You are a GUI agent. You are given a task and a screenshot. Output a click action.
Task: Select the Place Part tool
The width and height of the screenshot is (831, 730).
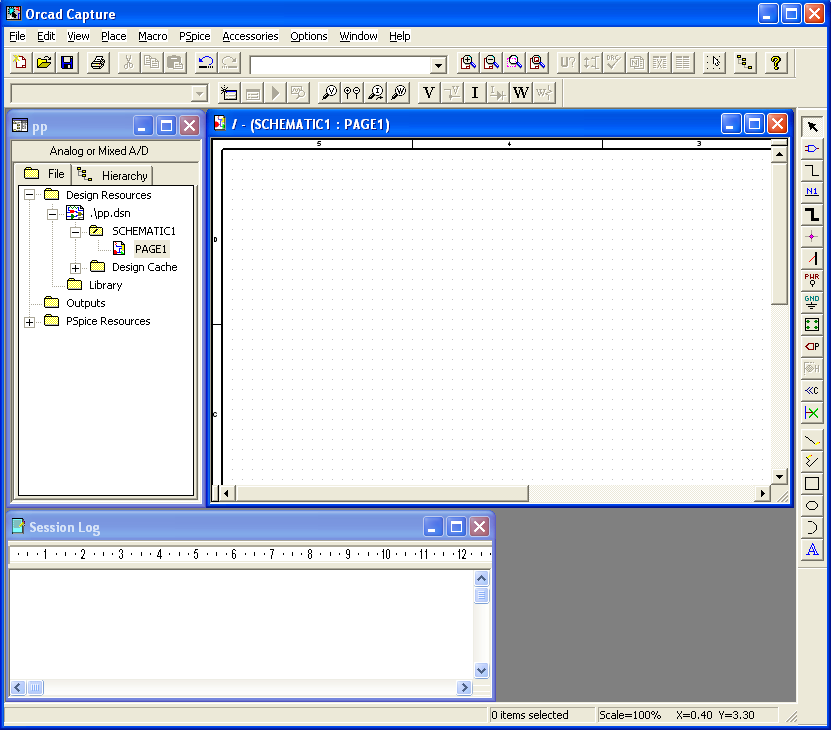(x=812, y=148)
